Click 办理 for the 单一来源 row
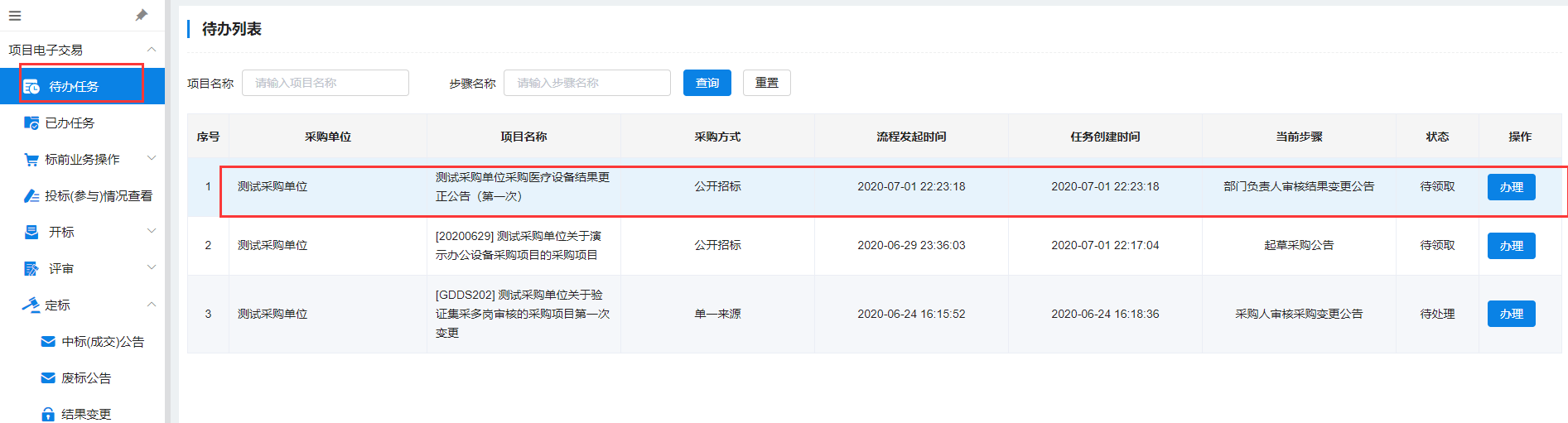The width and height of the screenshot is (1568, 423). [1511, 314]
